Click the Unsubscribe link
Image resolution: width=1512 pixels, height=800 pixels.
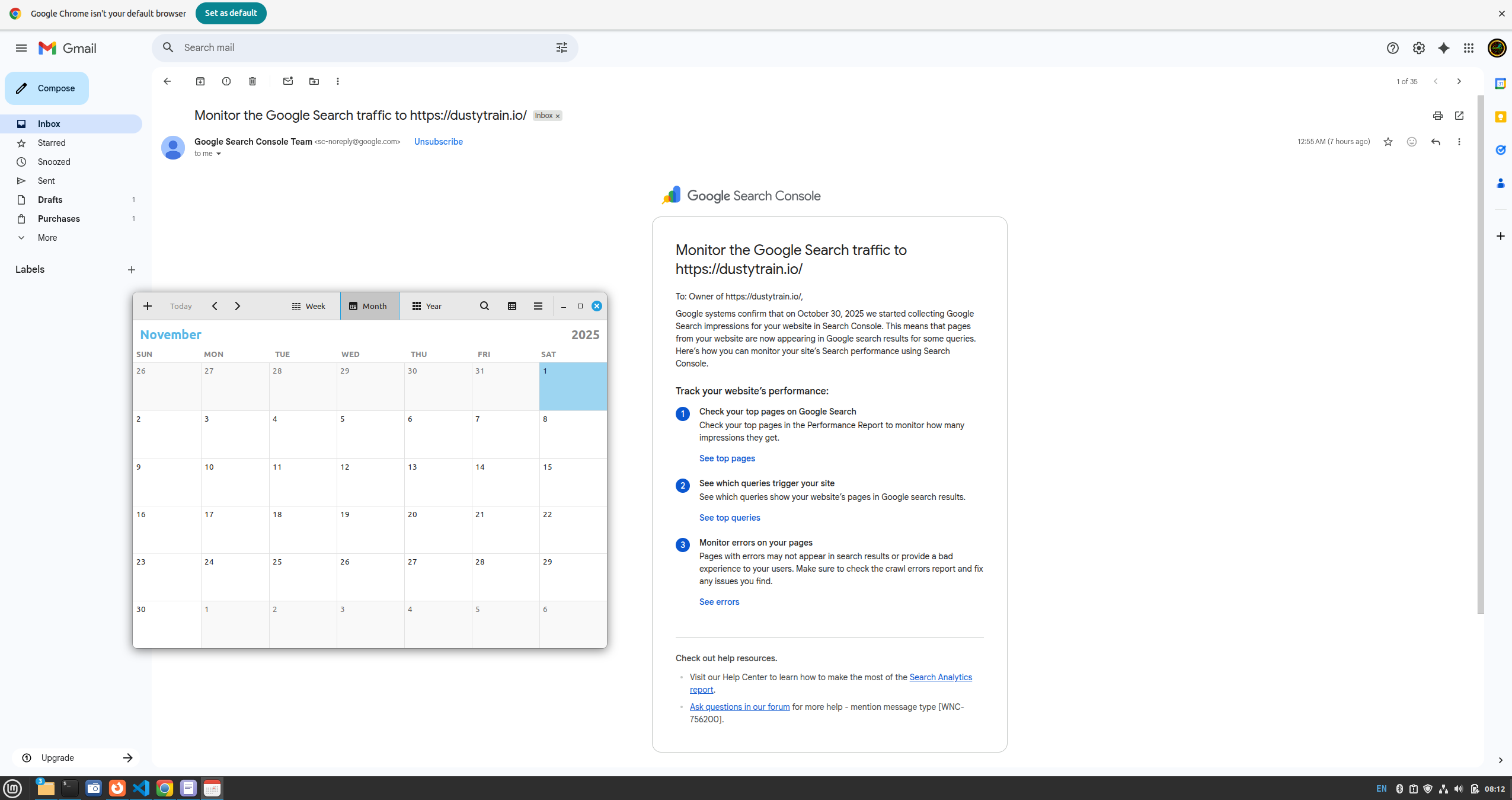pyautogui.click(x=438, y=142)
